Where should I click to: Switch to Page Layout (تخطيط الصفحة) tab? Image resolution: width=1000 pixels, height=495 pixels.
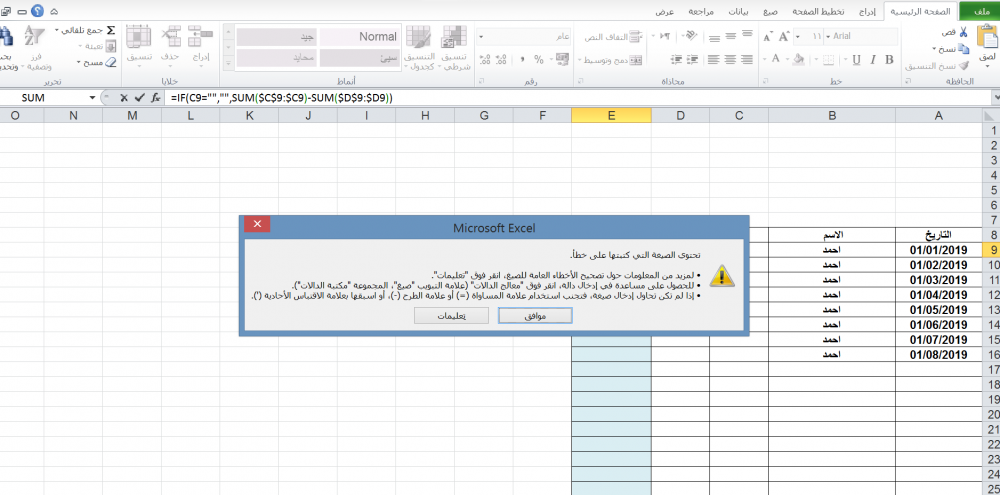coord(819,11)
